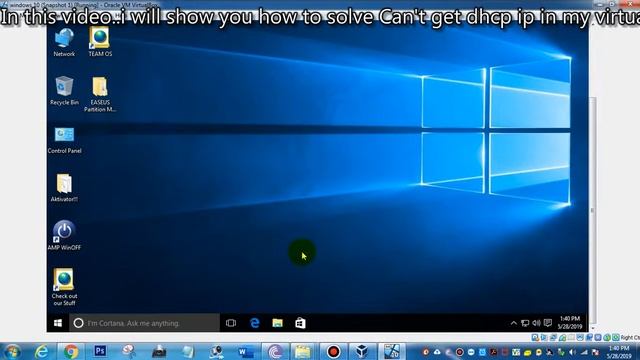Launch the AMP WinOFF shortcut

pyautogui.click(x=64, y=236)
